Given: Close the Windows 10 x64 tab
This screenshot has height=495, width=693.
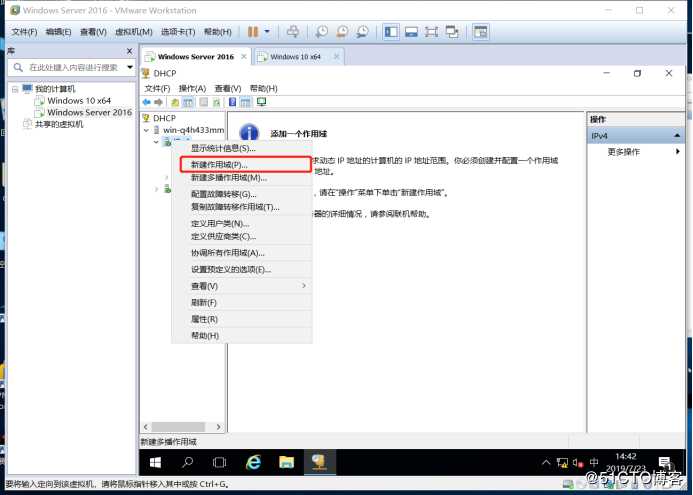Looking at the screenshot, I should [336, 57].
